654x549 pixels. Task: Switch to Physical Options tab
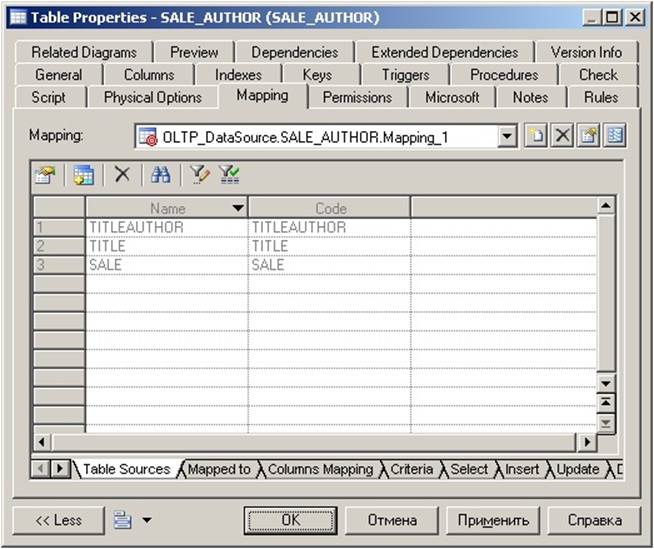pos(153,97)
